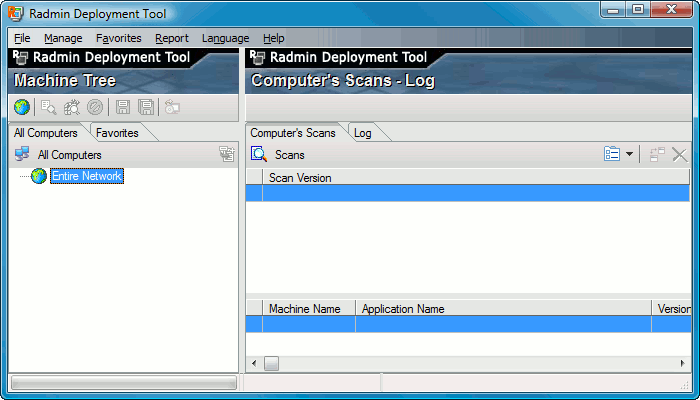Minimize the Radmin Deployment Tool window
Image resolution: width=700 pixels, height=400 pixels.
(613, 9)
